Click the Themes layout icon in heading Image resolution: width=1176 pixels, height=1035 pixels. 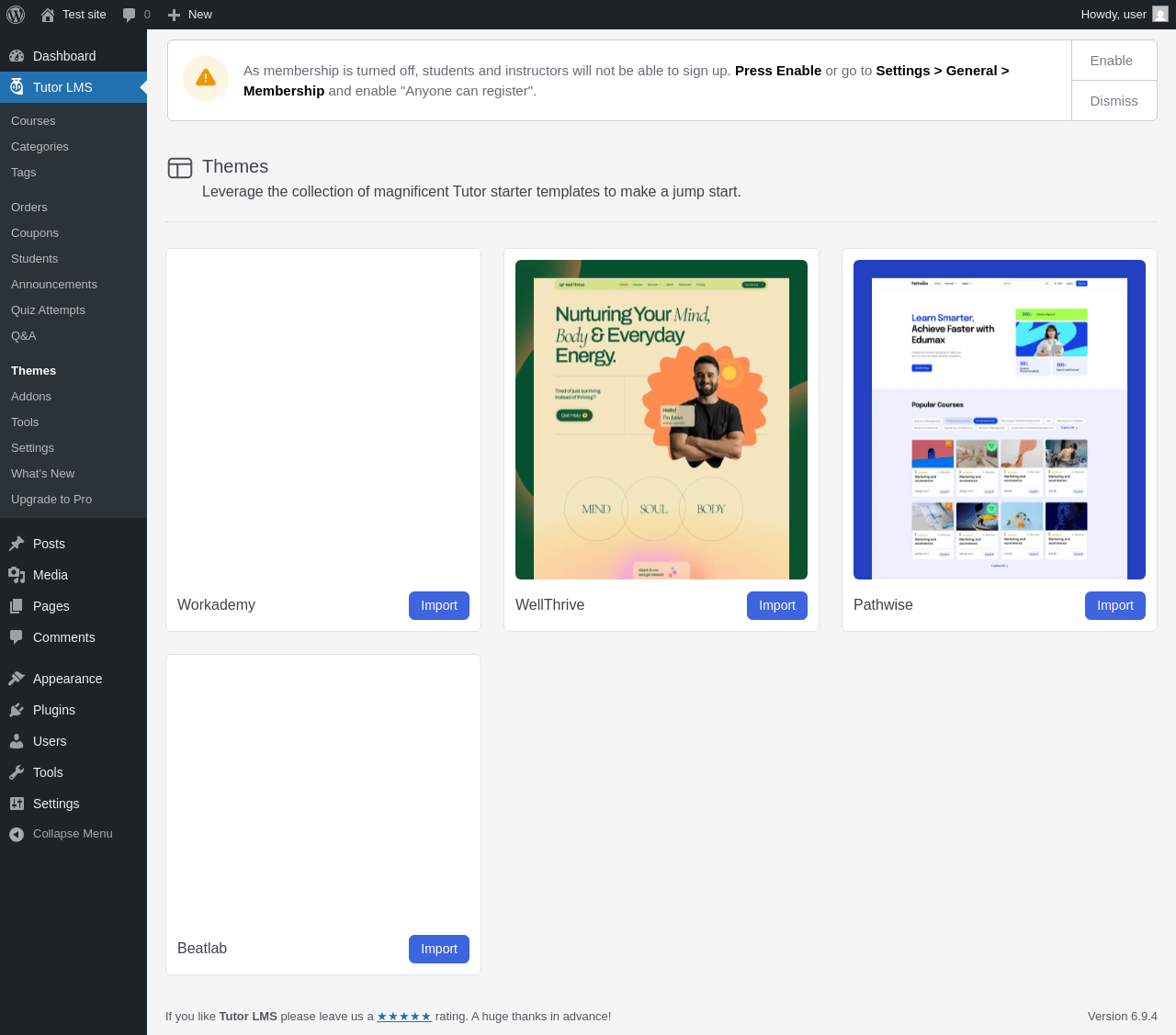click(180, 167)
